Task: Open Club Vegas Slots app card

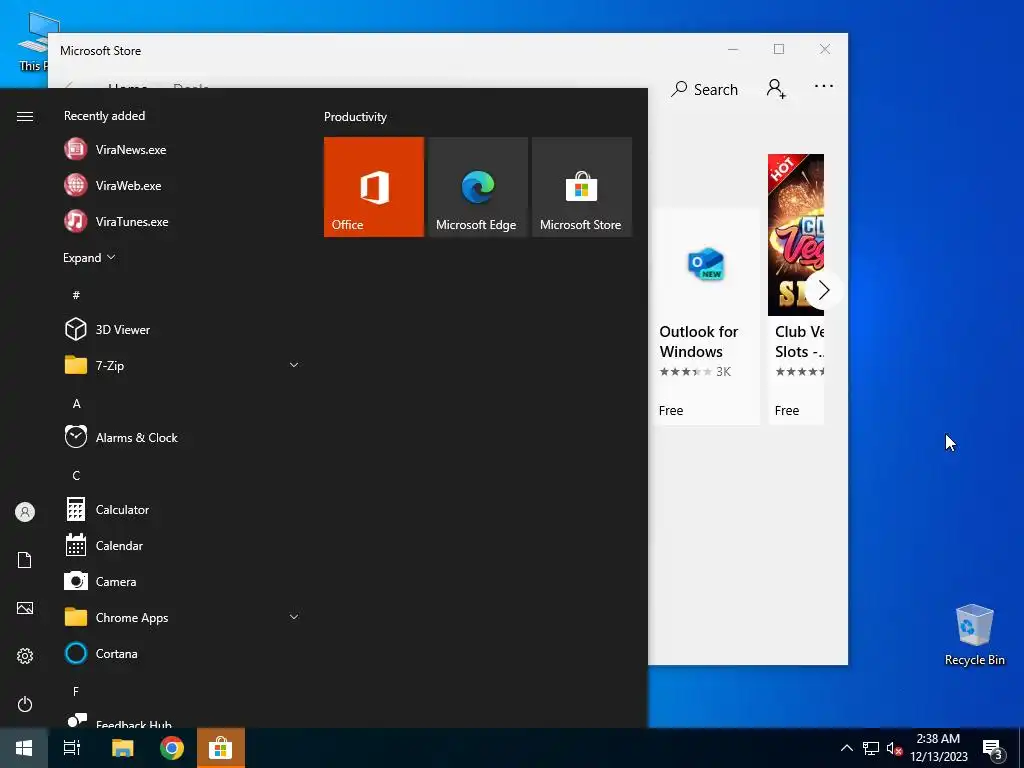Action: pyautogui.click(x=796, y=289)
